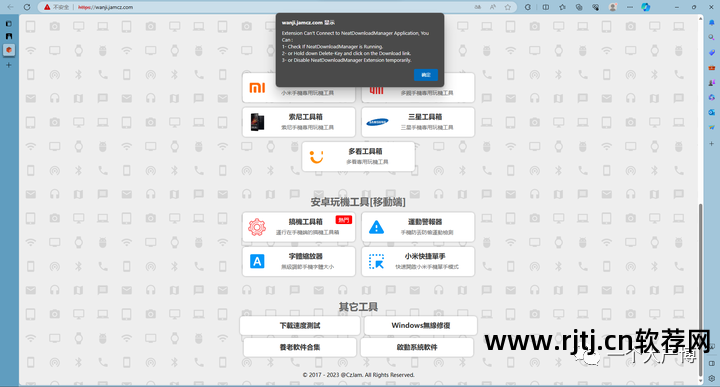Toggle split screen view icon

click(546, 7)
